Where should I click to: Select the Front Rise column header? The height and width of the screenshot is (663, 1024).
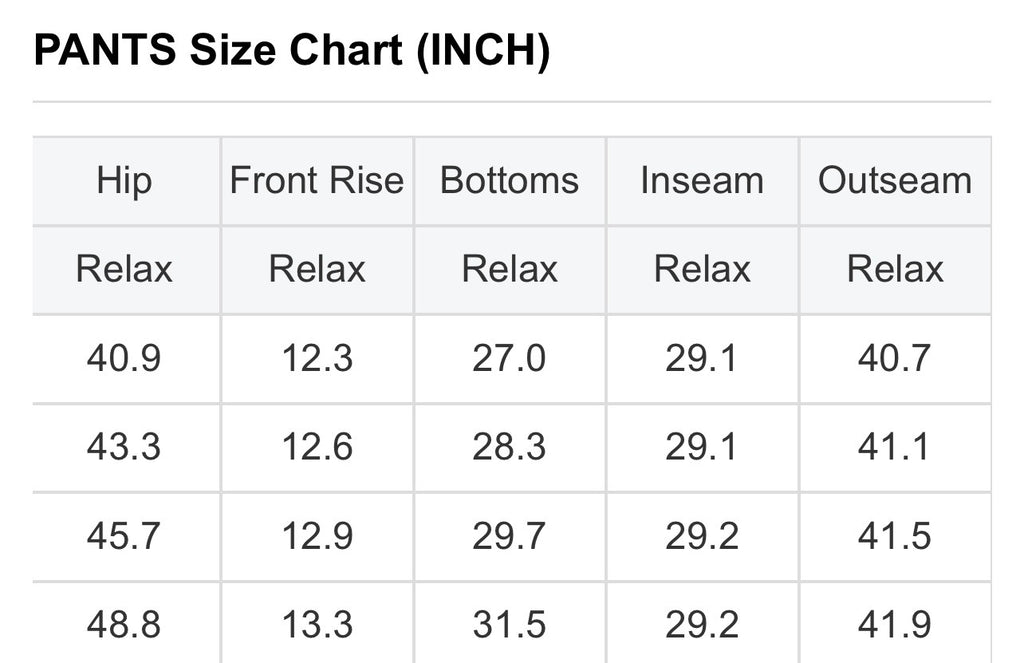[x=317, y=181]
